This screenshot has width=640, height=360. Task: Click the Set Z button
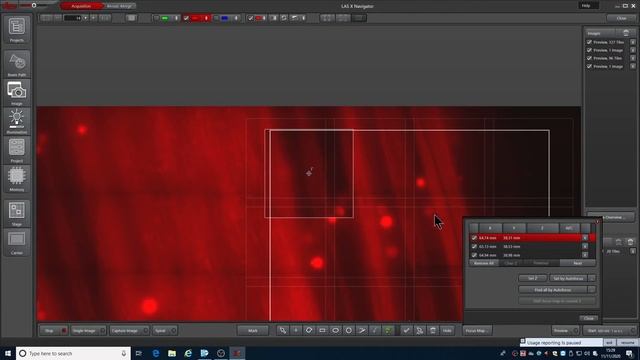[532, 278]
